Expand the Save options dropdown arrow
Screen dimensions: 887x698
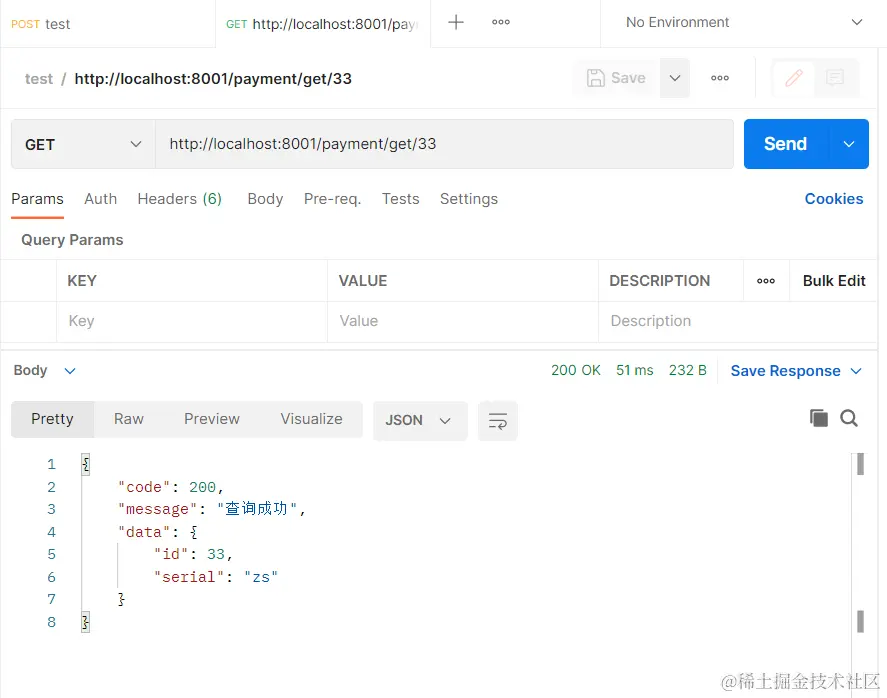675,77
